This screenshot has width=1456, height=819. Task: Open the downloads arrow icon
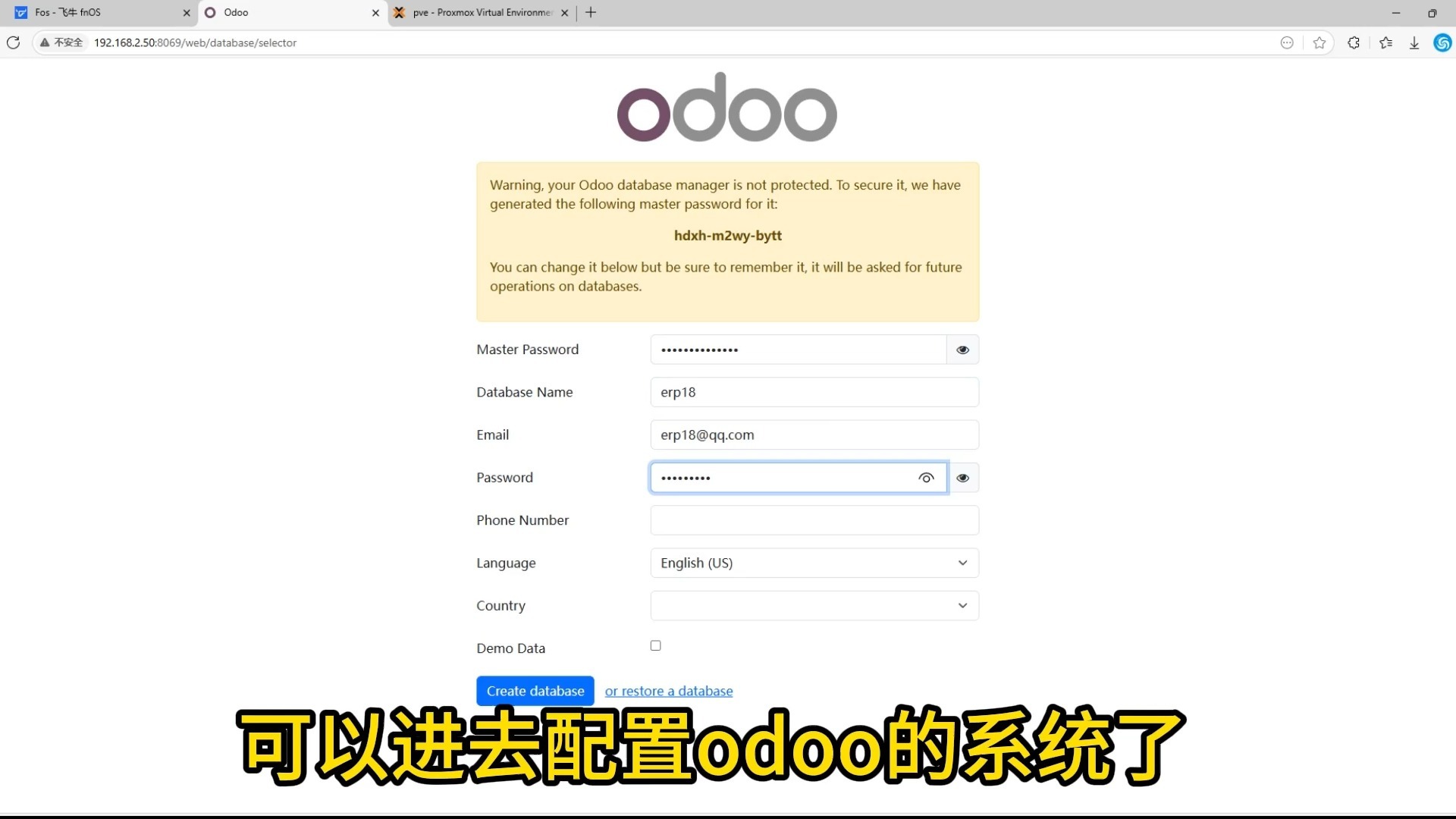(1414, 43)
